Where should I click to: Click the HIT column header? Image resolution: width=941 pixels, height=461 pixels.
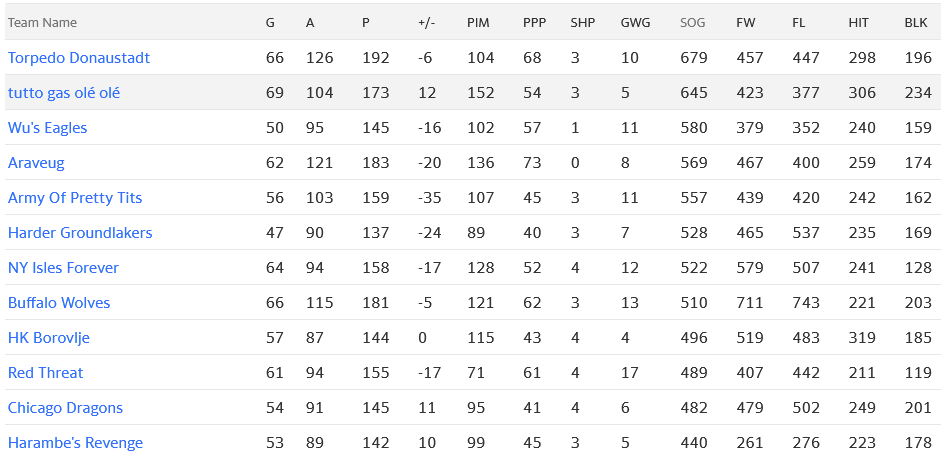(x=858, y=23)
